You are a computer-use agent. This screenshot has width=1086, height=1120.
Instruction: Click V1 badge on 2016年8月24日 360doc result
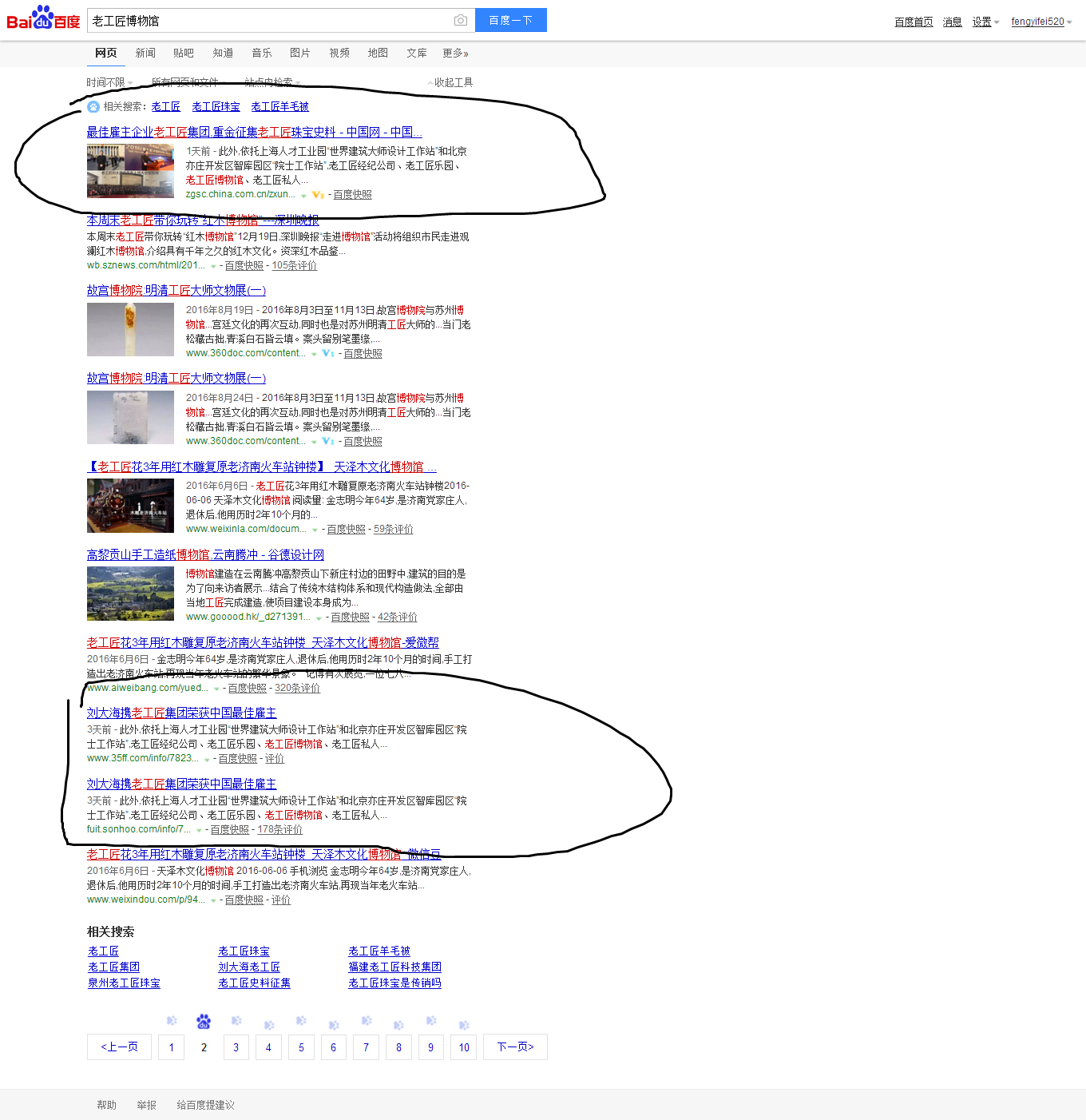tap(328, 442)
